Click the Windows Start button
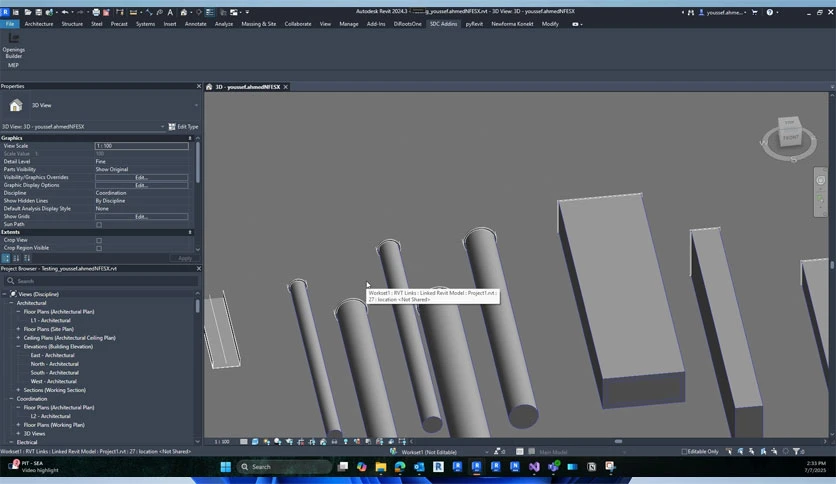 226,467
